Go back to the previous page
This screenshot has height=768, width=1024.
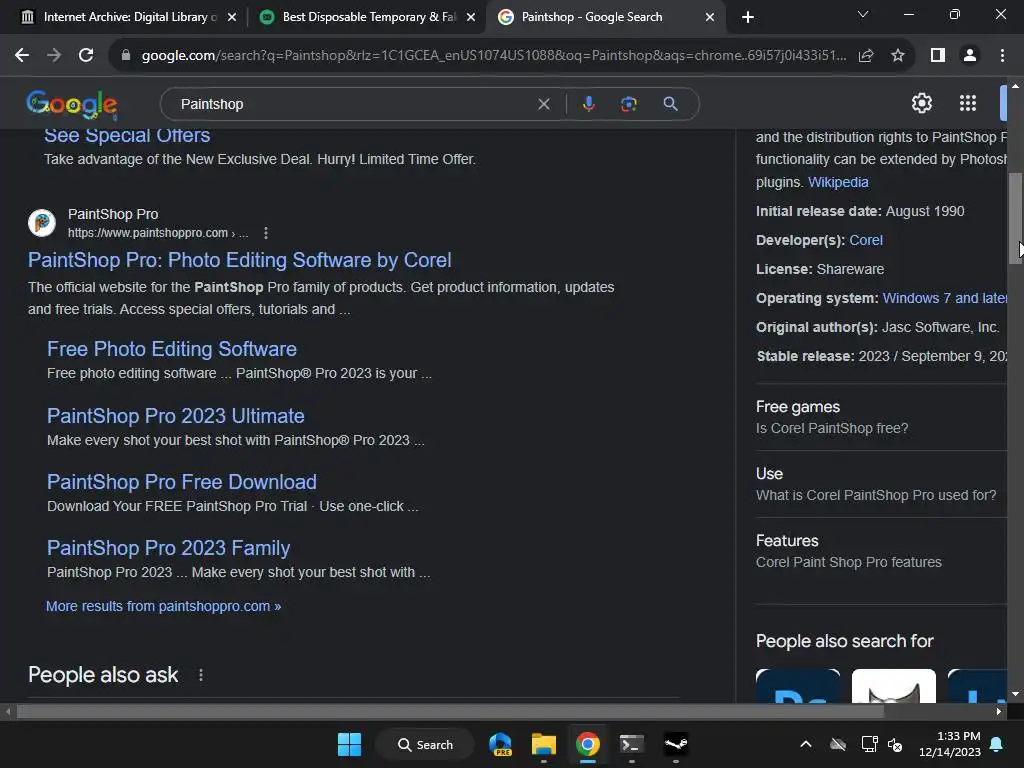(x=22, y=56)
